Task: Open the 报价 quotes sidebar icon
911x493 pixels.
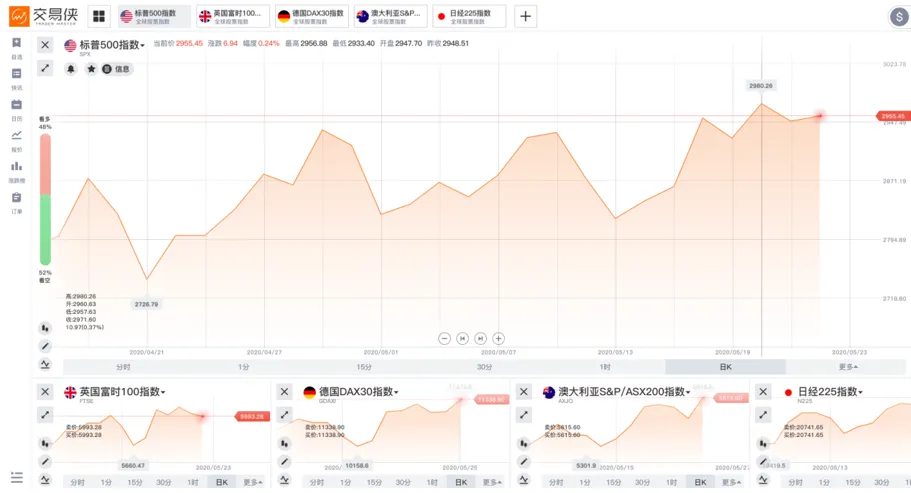Action: [x=17, y=135]
